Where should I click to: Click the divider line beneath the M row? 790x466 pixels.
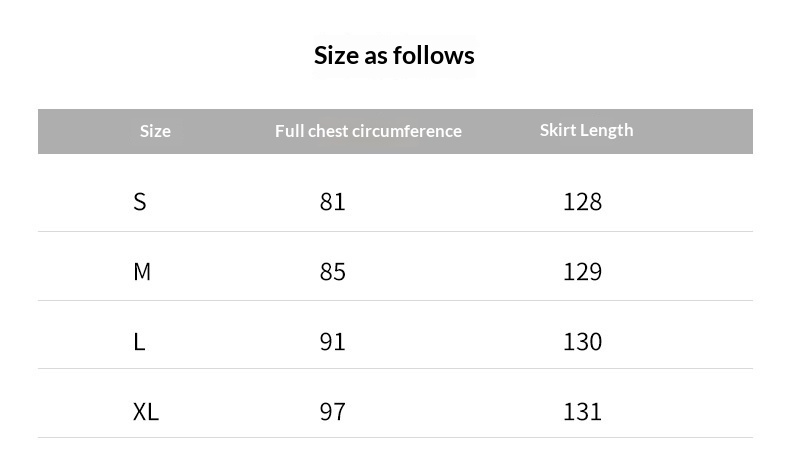[395, 301]
